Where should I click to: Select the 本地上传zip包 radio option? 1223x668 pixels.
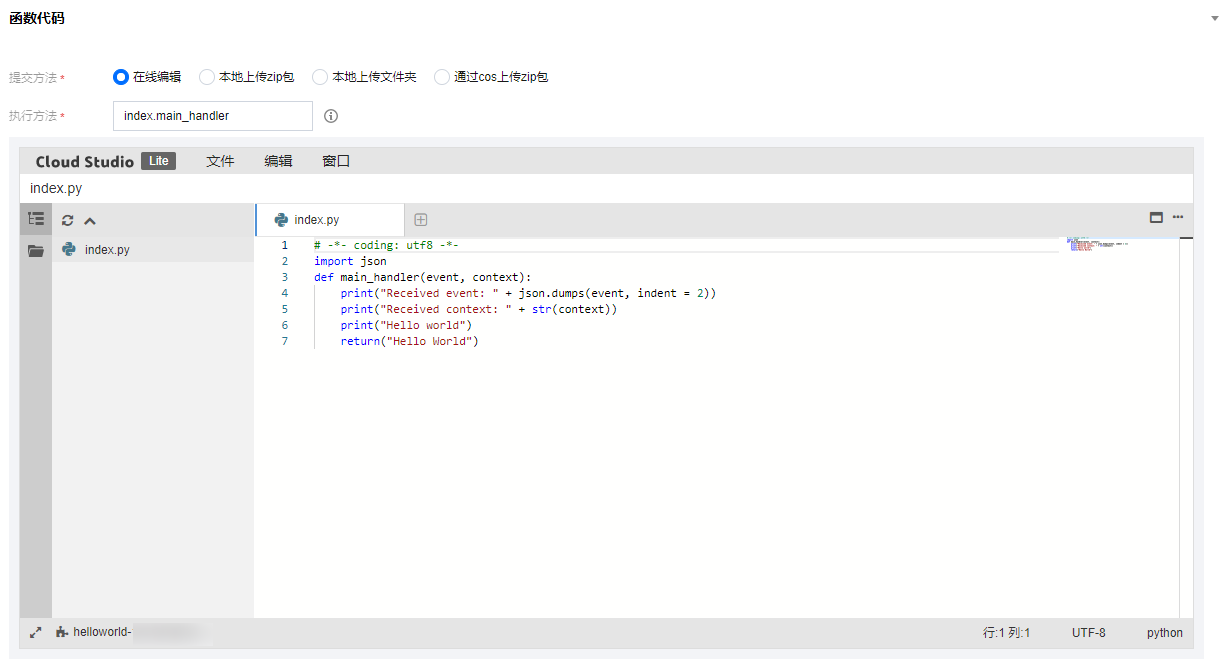207,77
